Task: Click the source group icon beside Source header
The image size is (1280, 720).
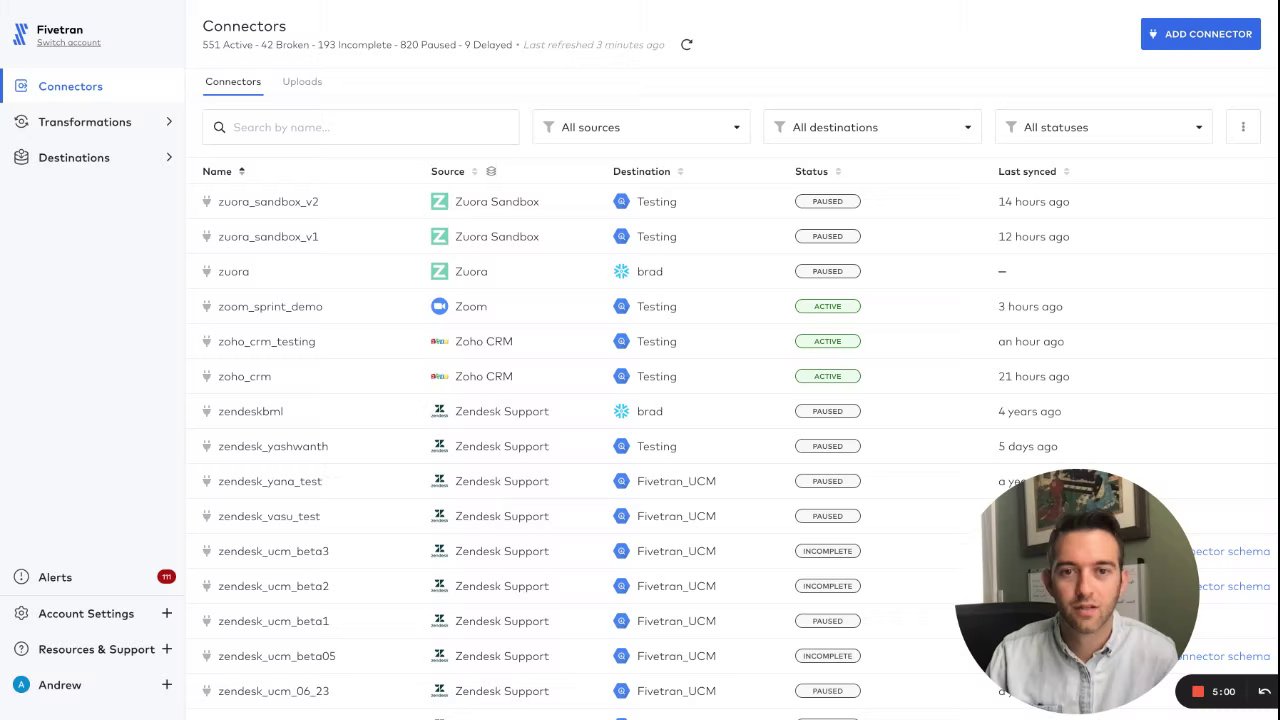Action: pyautogui.click(x=491, y=171)
